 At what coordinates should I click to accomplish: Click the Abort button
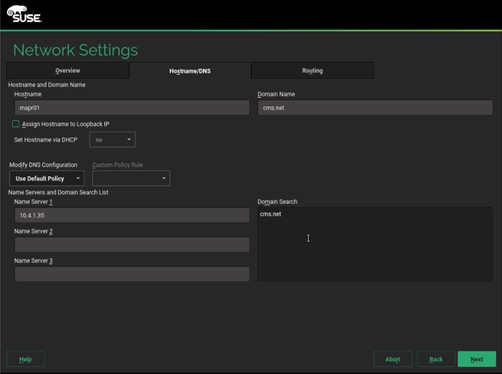tap(393, 359)
